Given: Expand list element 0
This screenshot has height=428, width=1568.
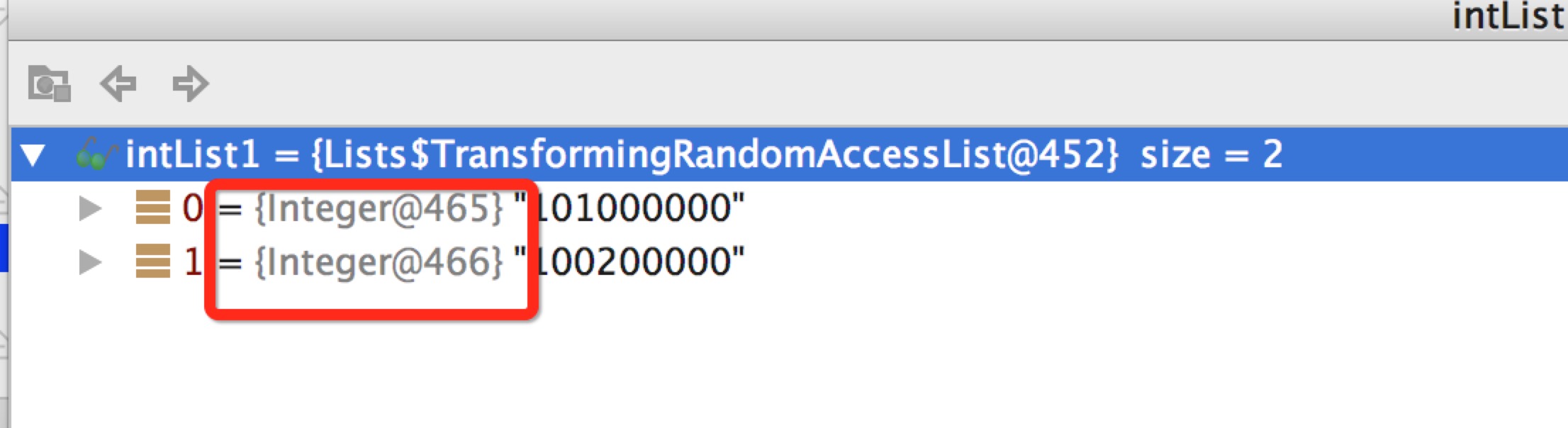Looking at the screenshot, I should (90, 208).
